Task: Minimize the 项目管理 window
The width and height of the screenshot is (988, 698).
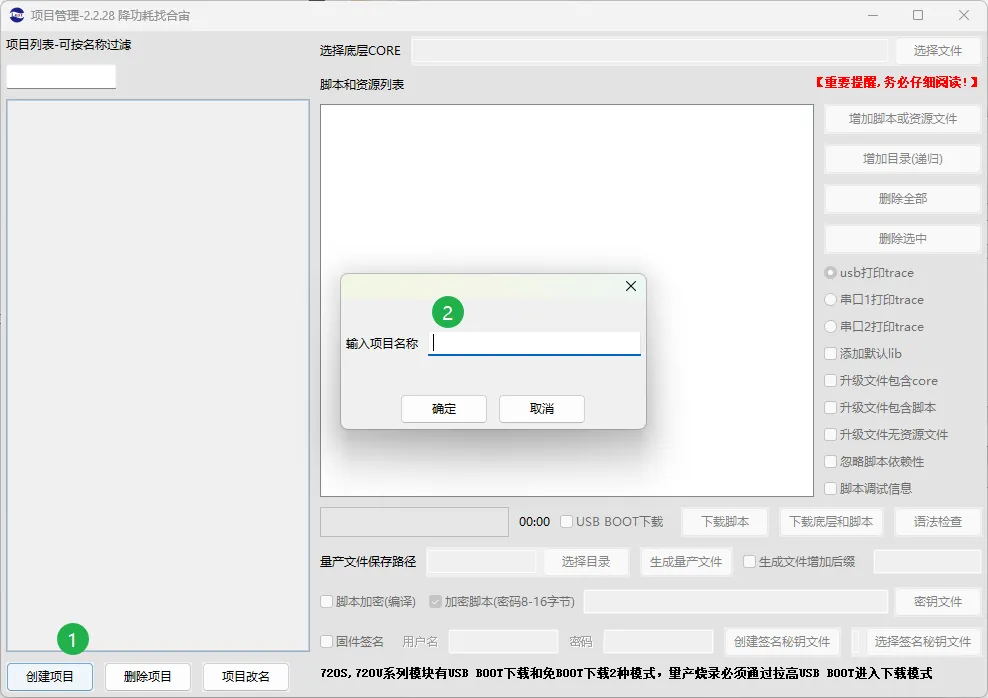Action: 873,15
